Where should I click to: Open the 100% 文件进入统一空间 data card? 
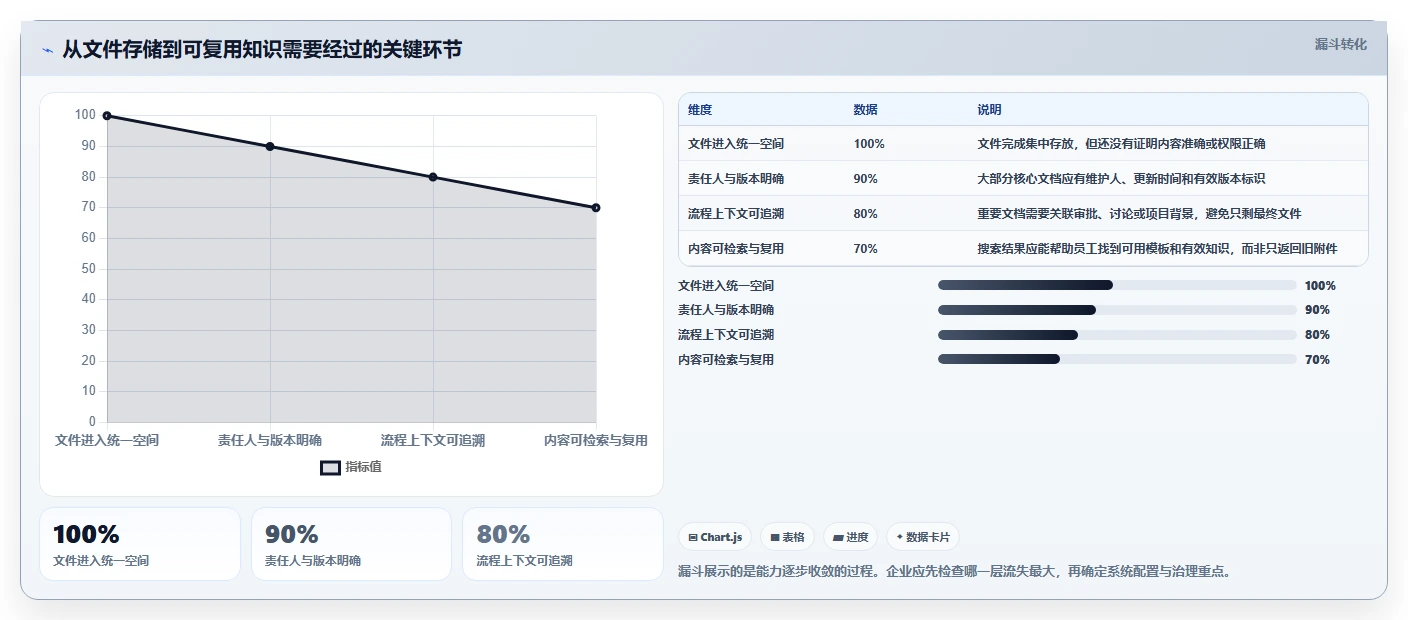click(x=140, y=544)
